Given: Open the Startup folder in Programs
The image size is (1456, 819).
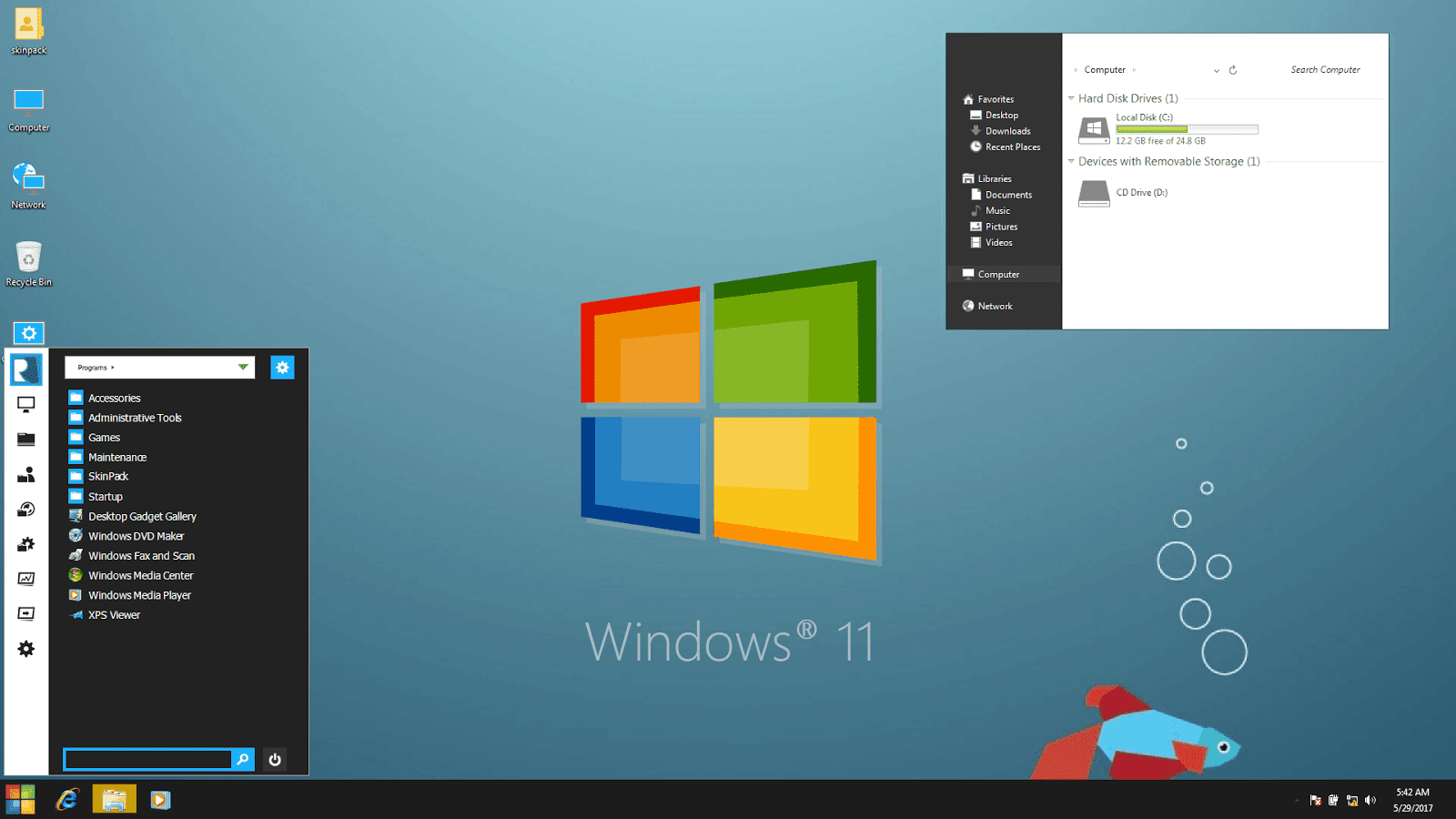Looking at the screenshot, I should [x=96, y=497].
